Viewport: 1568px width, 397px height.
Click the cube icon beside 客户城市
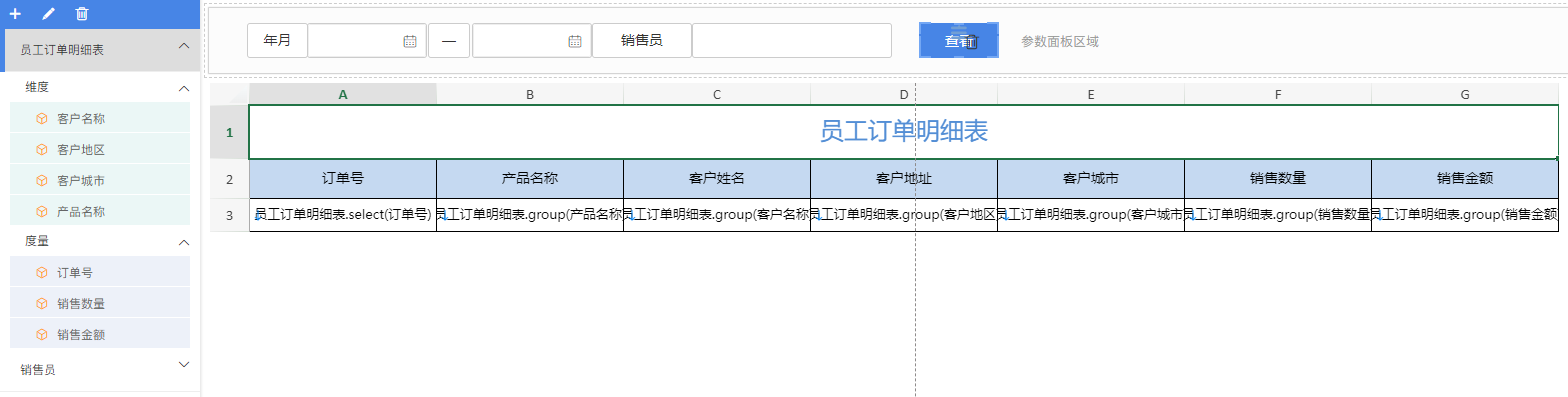coord(42,180)
